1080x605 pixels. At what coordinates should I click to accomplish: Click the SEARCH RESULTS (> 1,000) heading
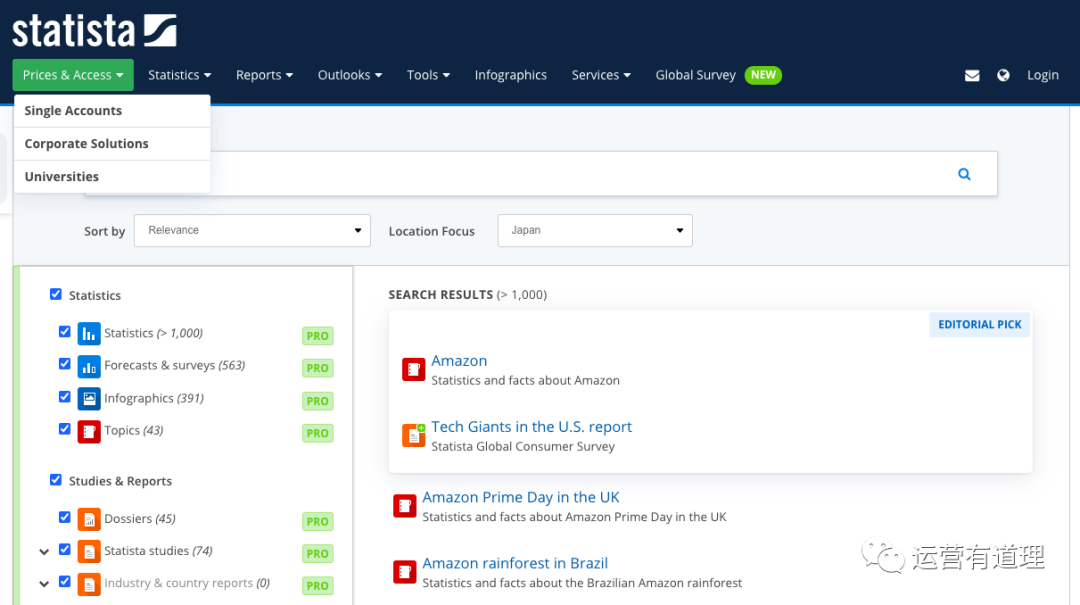[x=468, y=295]
